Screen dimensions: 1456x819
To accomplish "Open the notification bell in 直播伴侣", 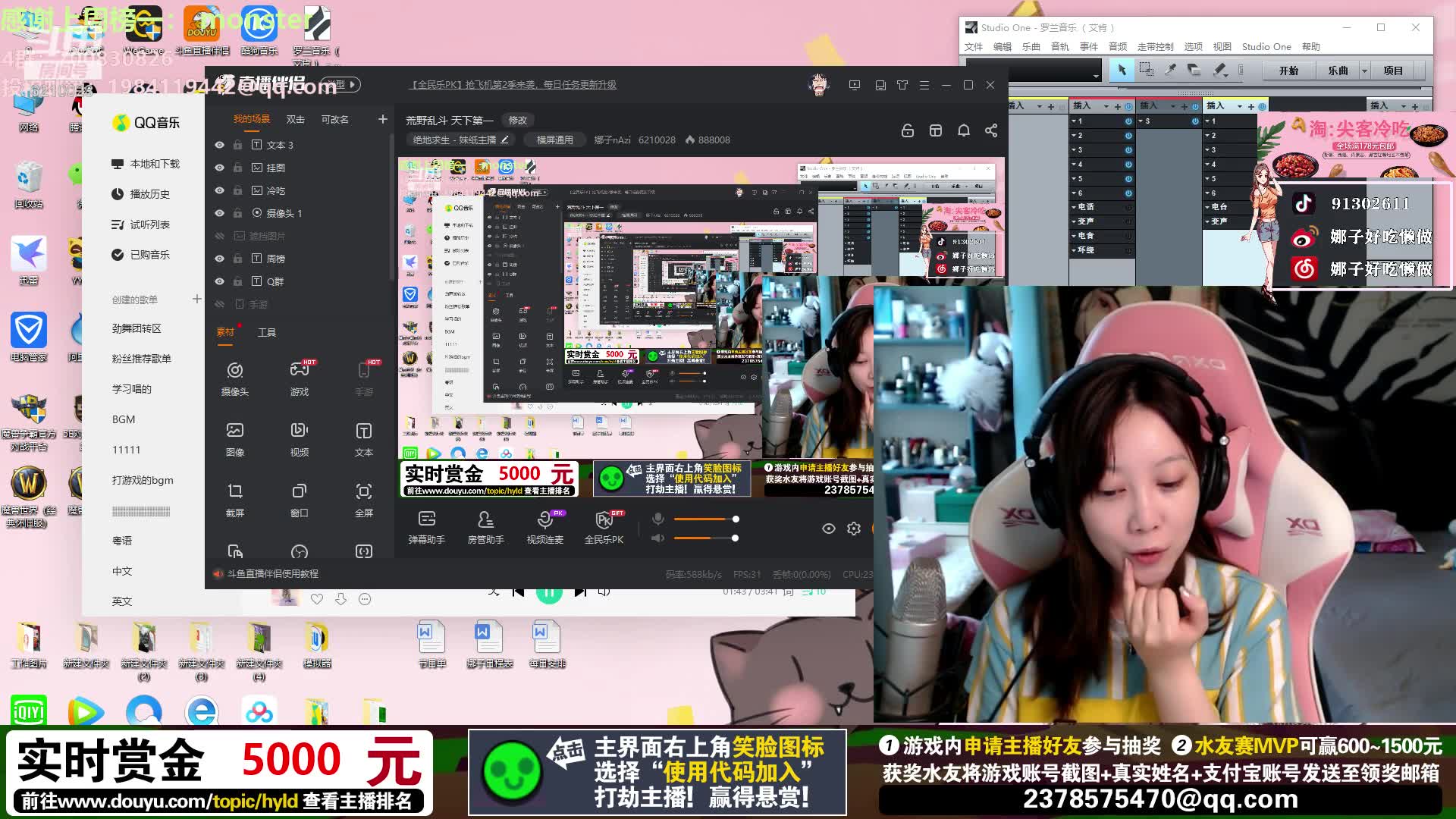I will tap(964, 130).
